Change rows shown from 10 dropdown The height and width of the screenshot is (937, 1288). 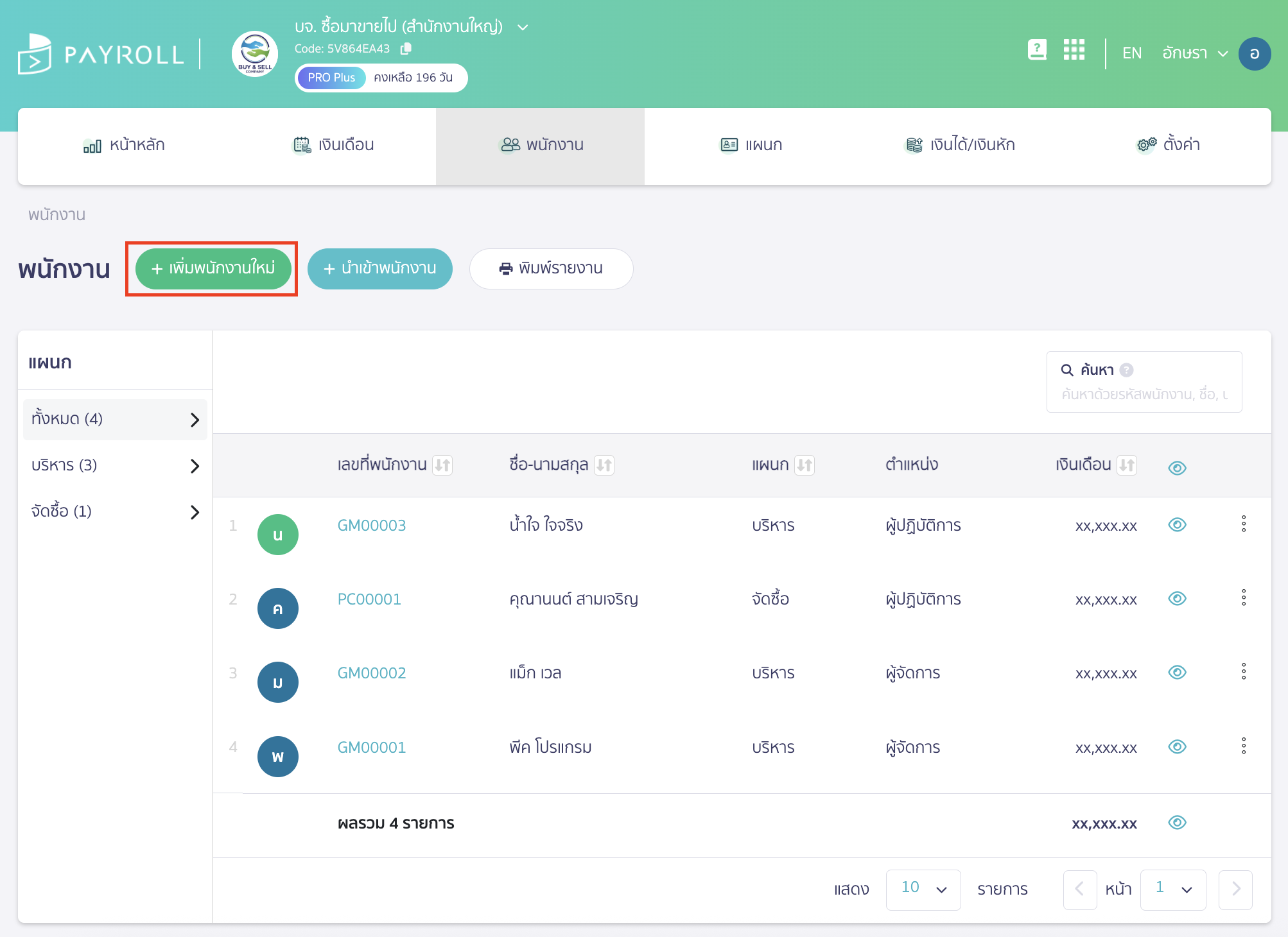tap(923, 890)
